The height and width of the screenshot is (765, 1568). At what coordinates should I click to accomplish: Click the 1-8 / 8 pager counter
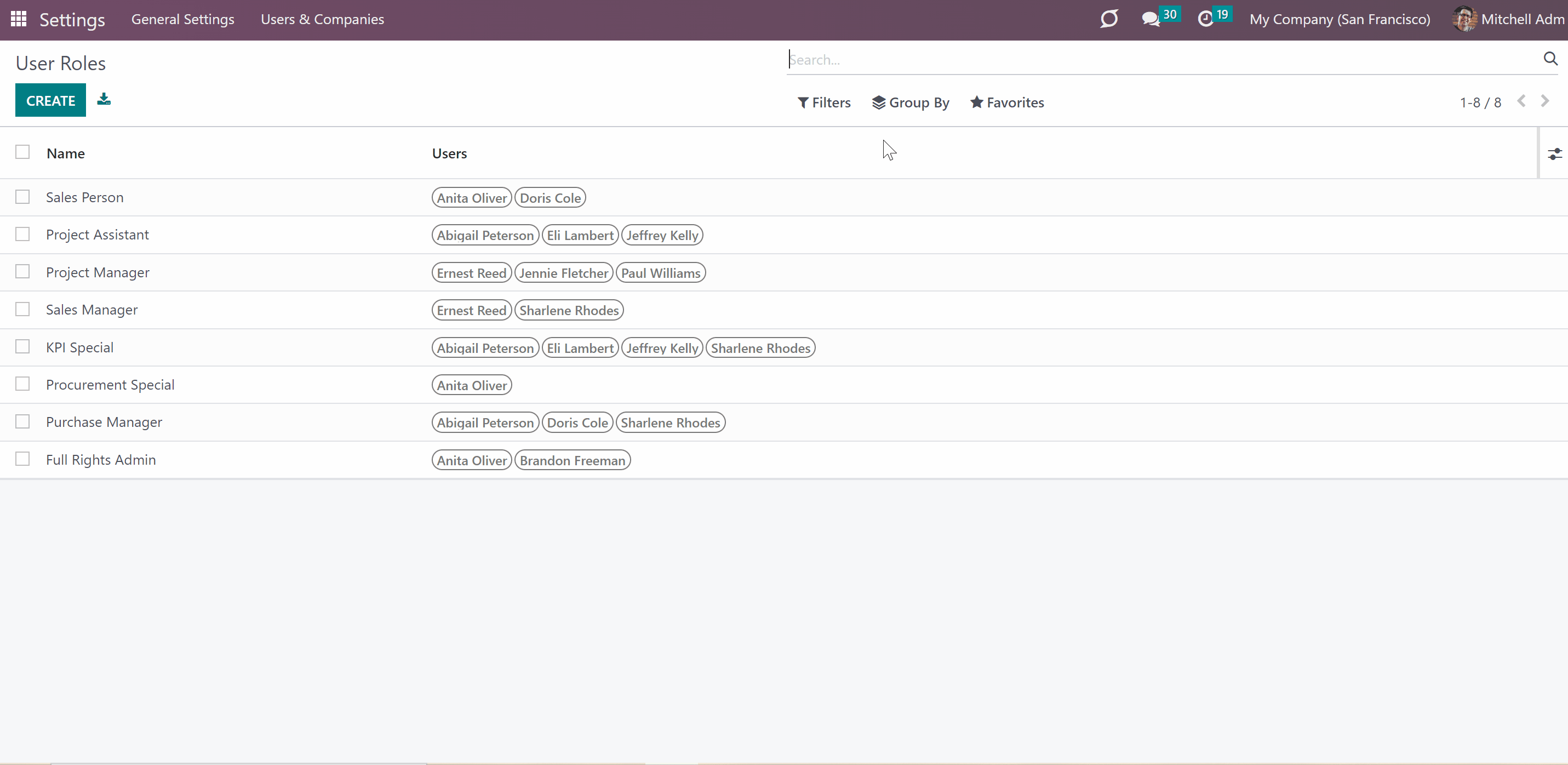[x=1480, y=102]
